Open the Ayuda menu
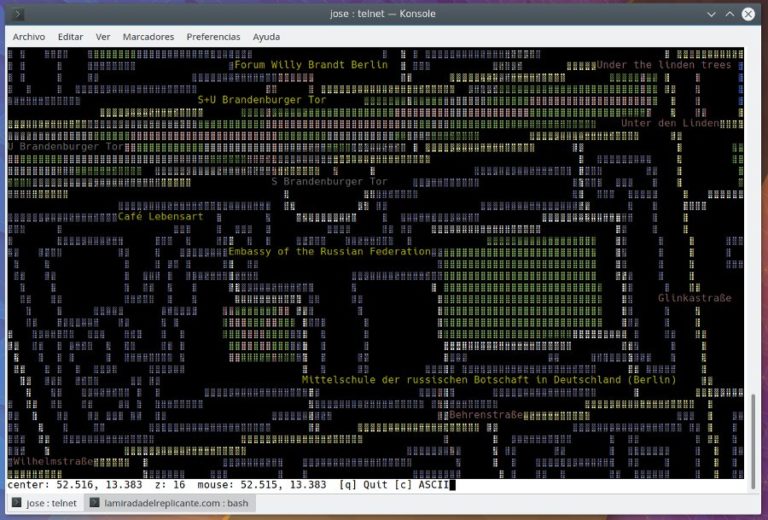The height and width of the screenshot is (520, 768). (266, 37)
